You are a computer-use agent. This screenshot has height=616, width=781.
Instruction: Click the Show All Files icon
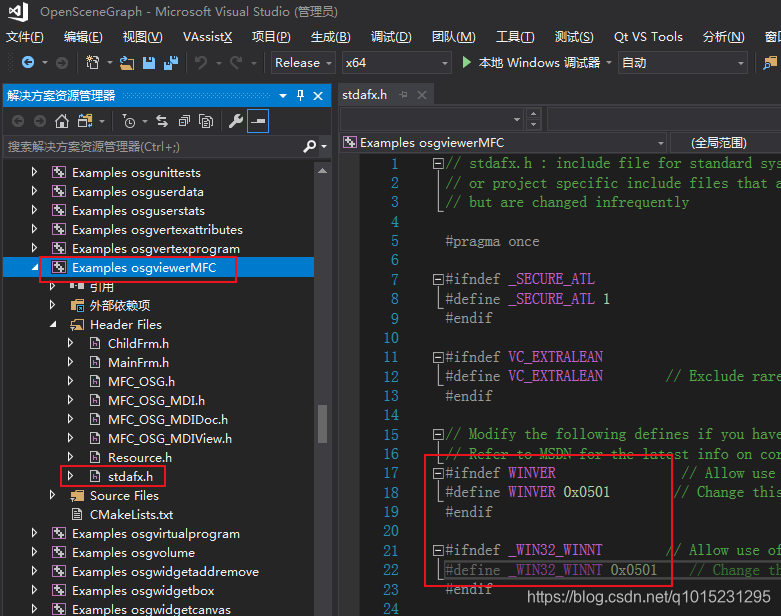[206, 121]
